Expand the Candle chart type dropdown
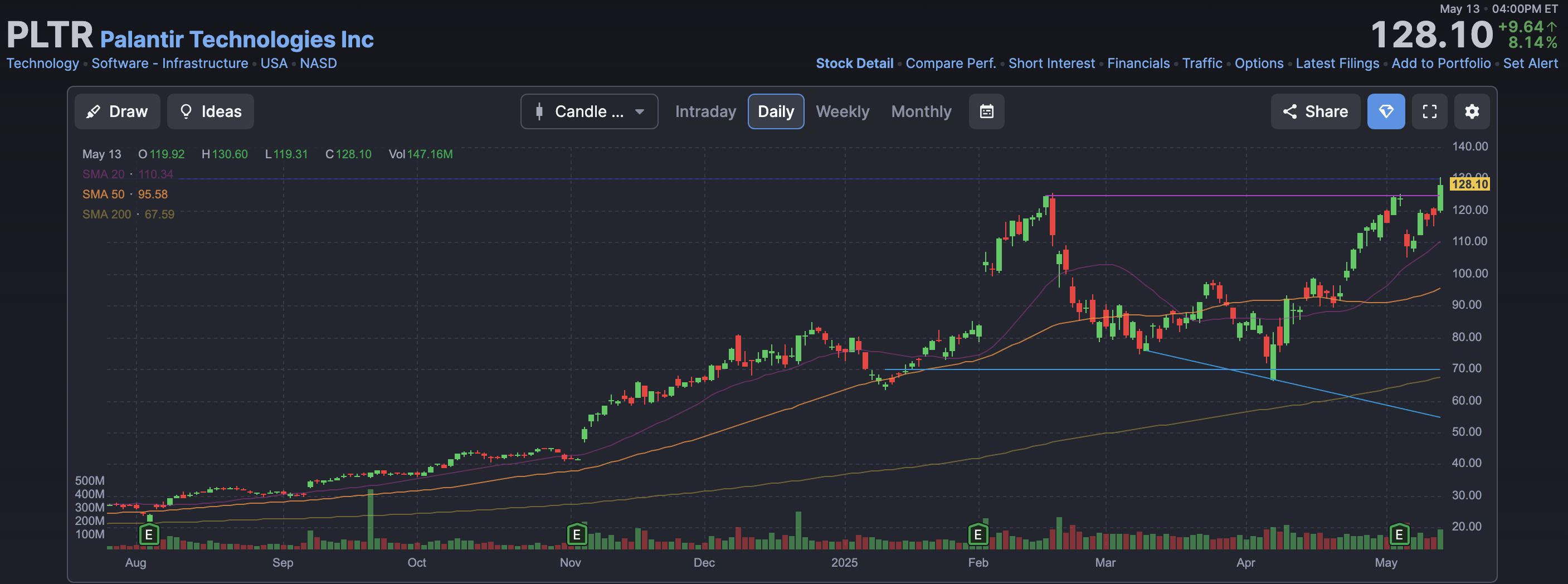The height and width of the screenshot is (584, 1568). click(x=589, y=111)
